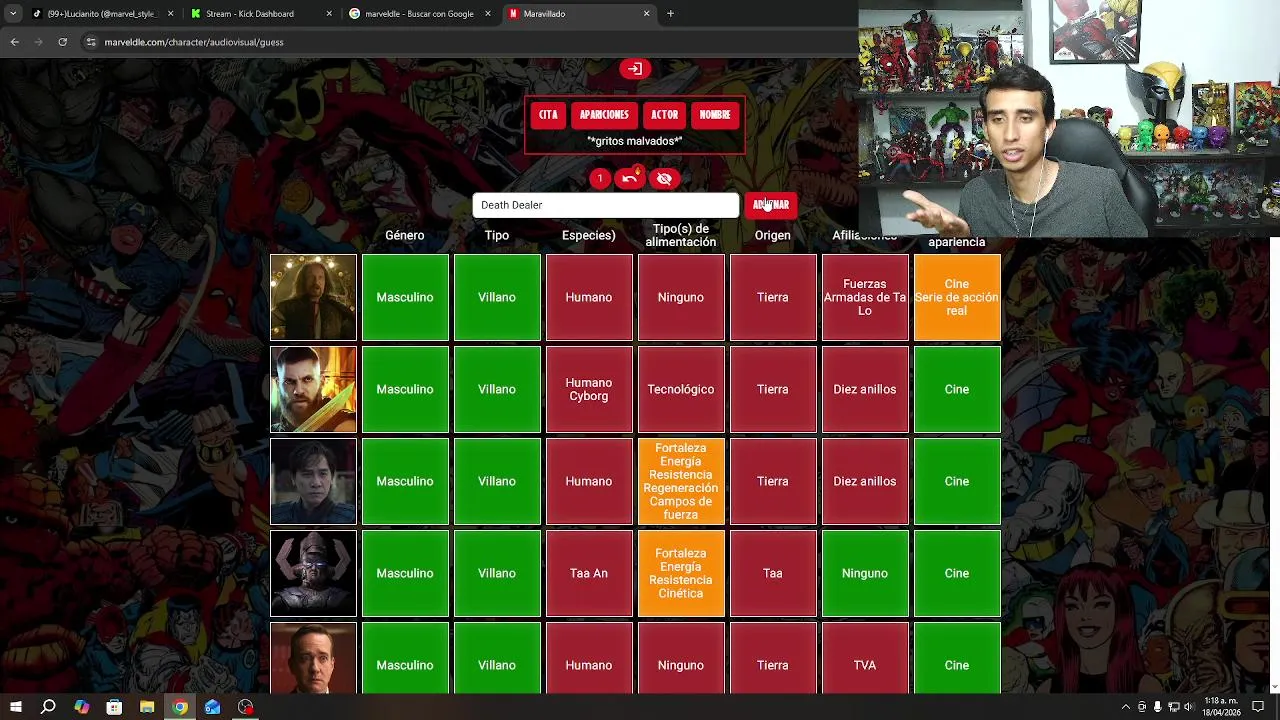
Task: Click the guess field containing Death Dealer
Action: [606, 205]
